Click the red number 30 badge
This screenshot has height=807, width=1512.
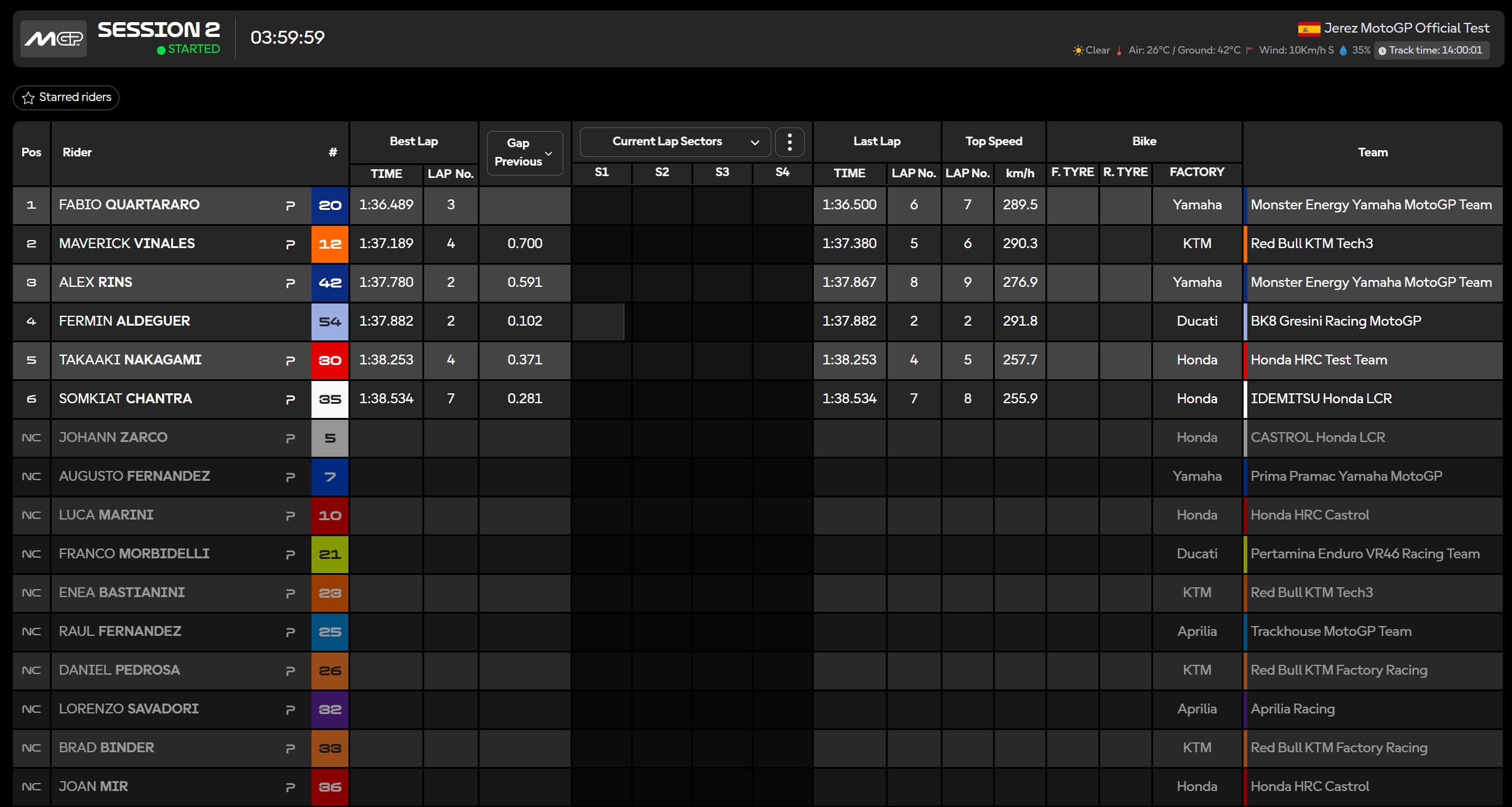coord(330,360)
